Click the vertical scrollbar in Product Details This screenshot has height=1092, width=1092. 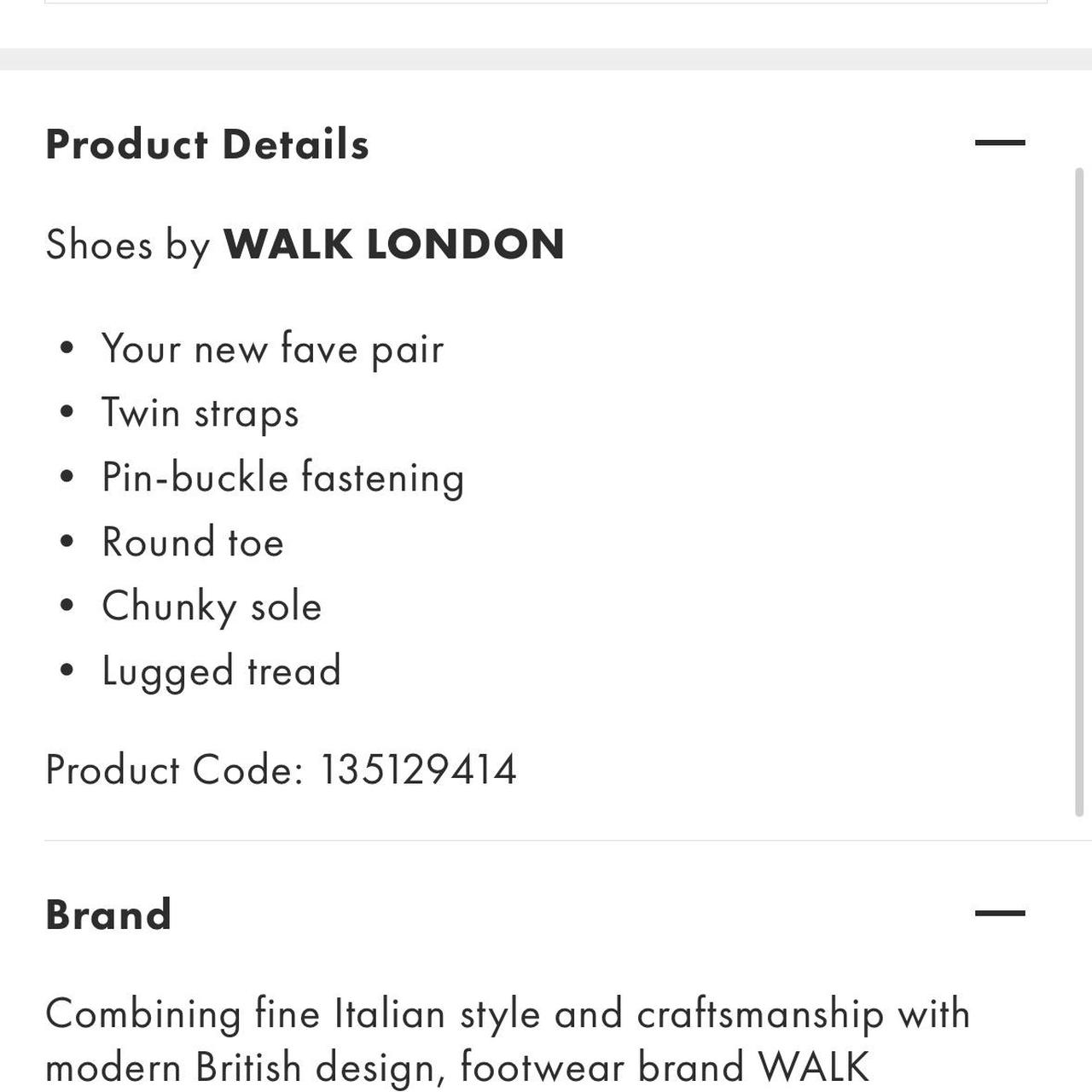coord(1079,492)
